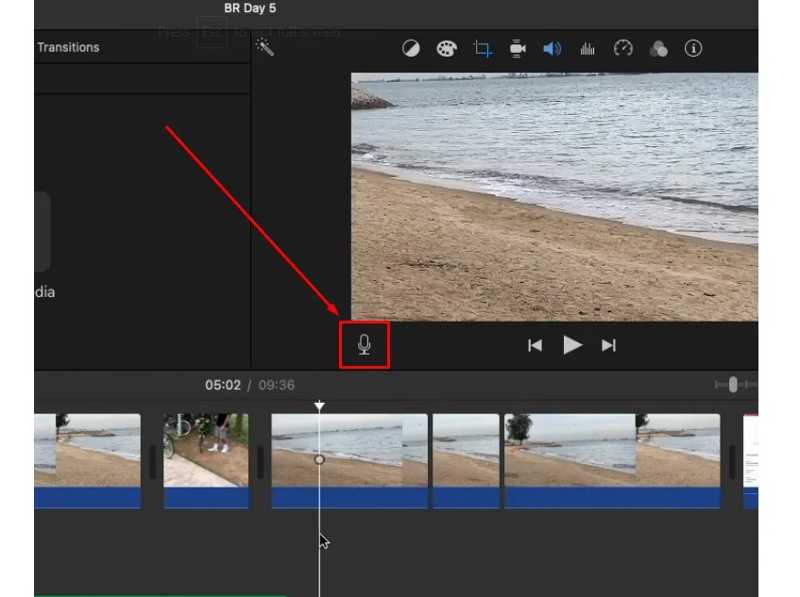
Task: Click the blue audio track under the tree clip
Action: click(x=612, y=498)
